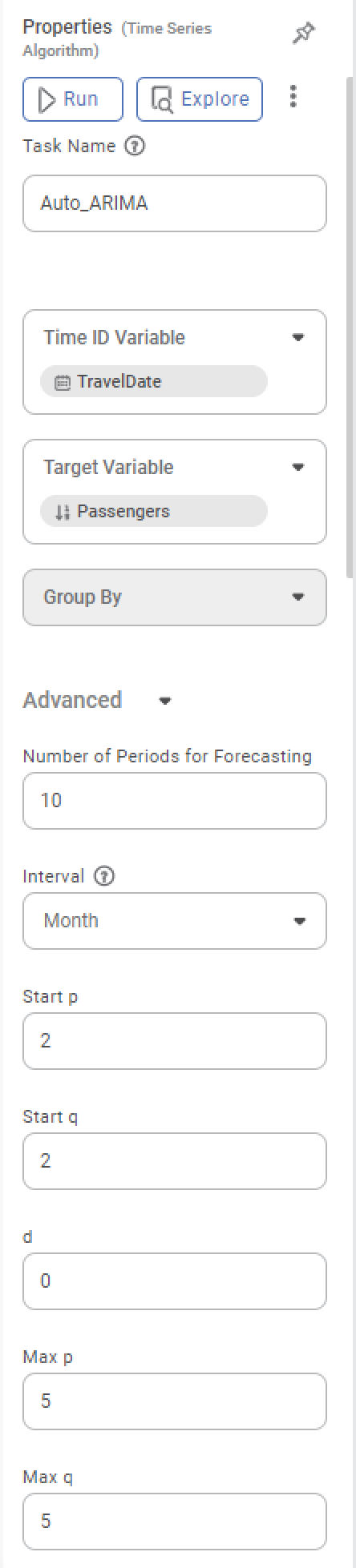Click the calendar icon on TravelDate chip
The height and width of the screenshot is (1568, 356).
63,382
